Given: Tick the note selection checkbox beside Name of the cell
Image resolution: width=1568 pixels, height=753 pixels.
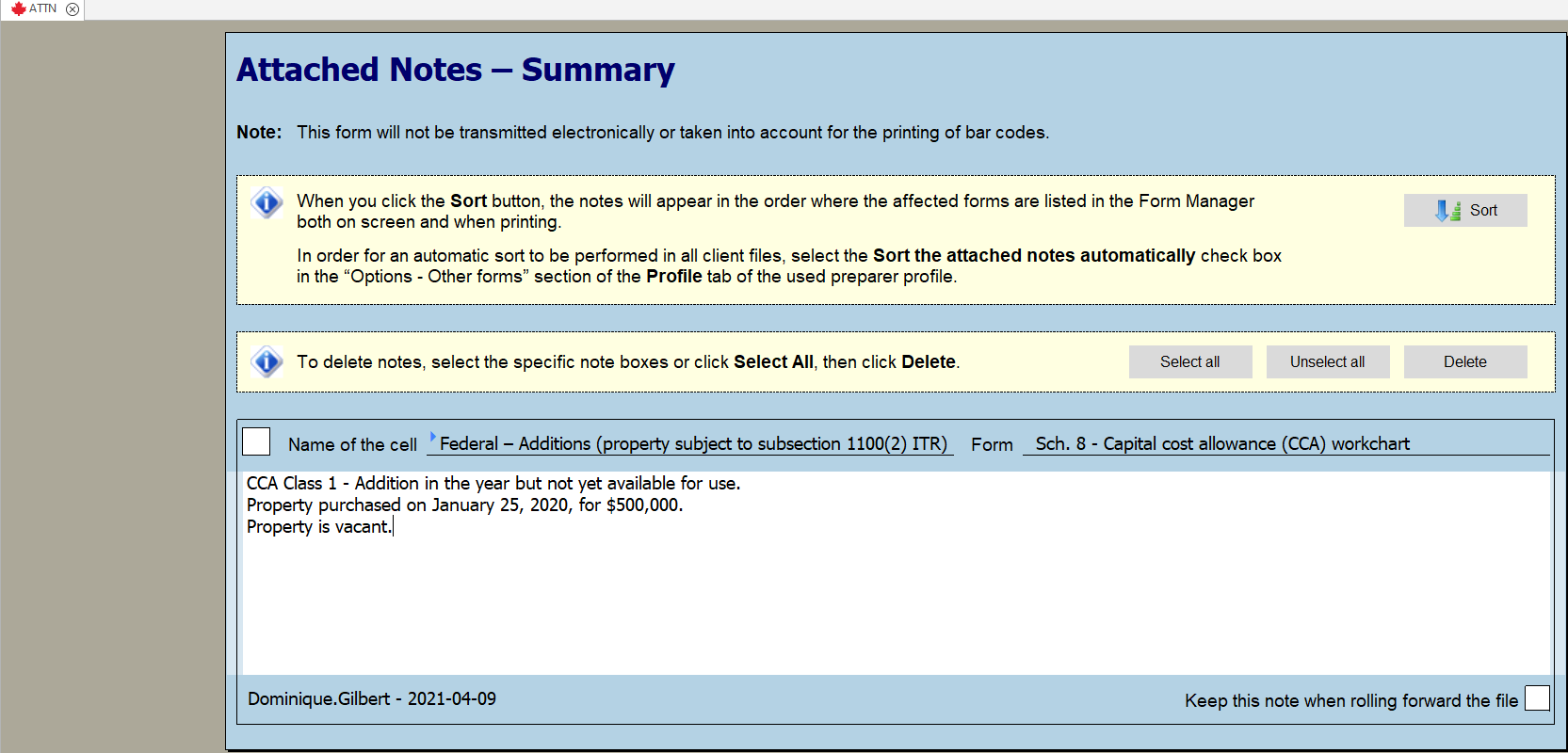Looking at the screenshot, I should pyautogui.click(x=256, y=441).
